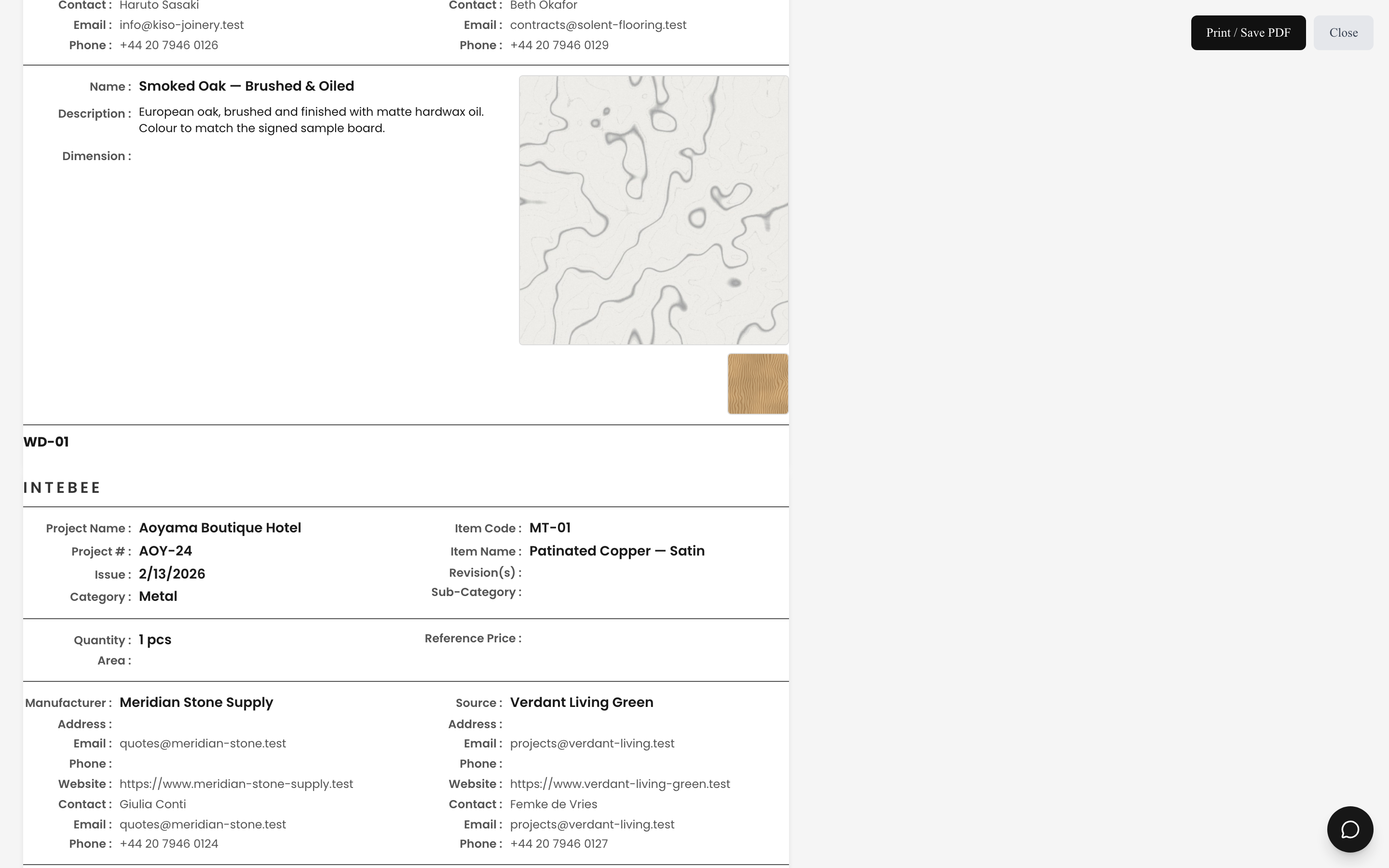Click the name Smoked Oak — Brushed & Oiled
The width and height of the screenshot is (1389, 868).
pos(246,86)
